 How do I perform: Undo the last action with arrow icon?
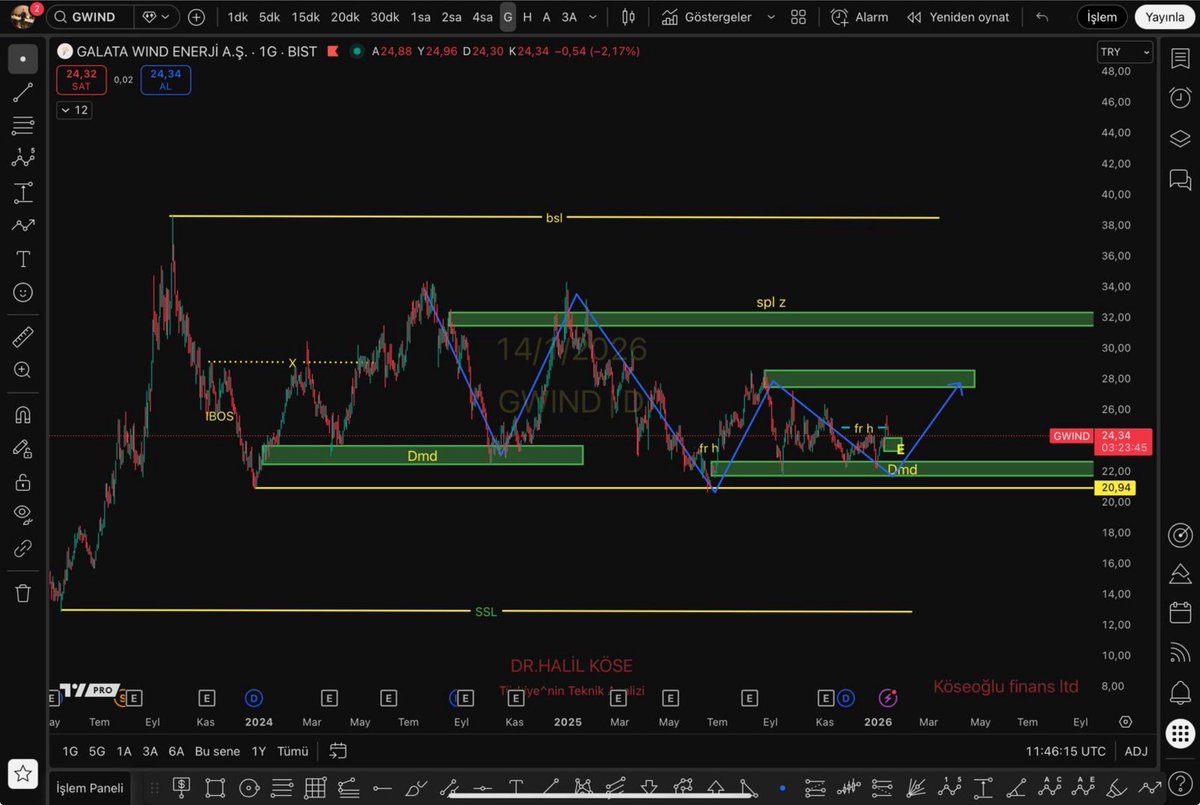1042,17
